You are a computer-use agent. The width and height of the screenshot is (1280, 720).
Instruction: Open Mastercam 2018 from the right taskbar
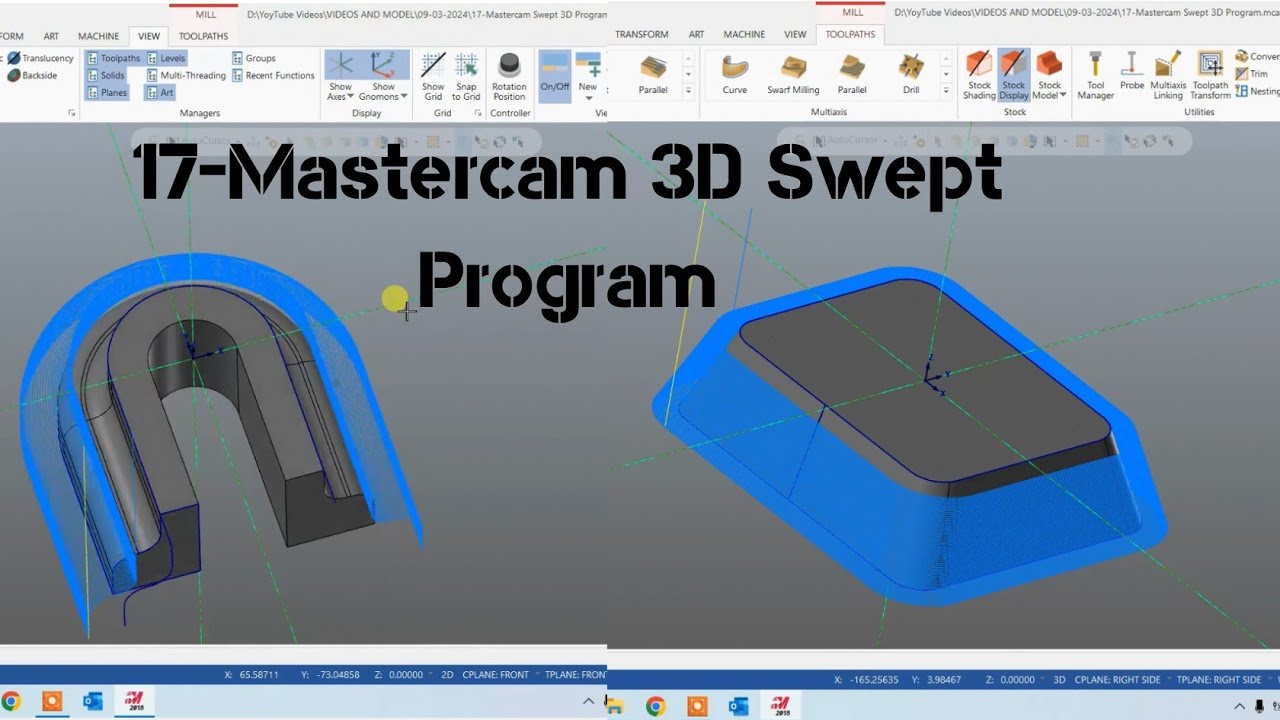coord(780,706)
